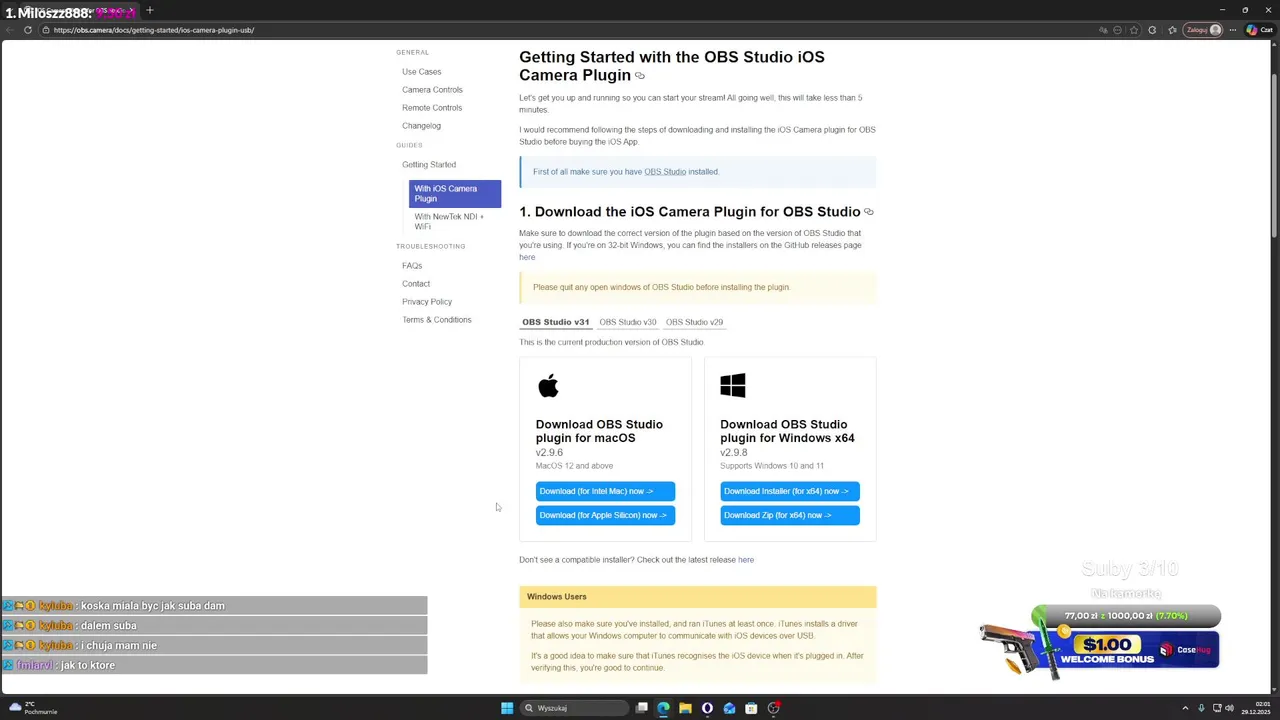
Task: Switch to the OBS Studio v29 tab
Action: pyautogui.click(x=694, y=322)
